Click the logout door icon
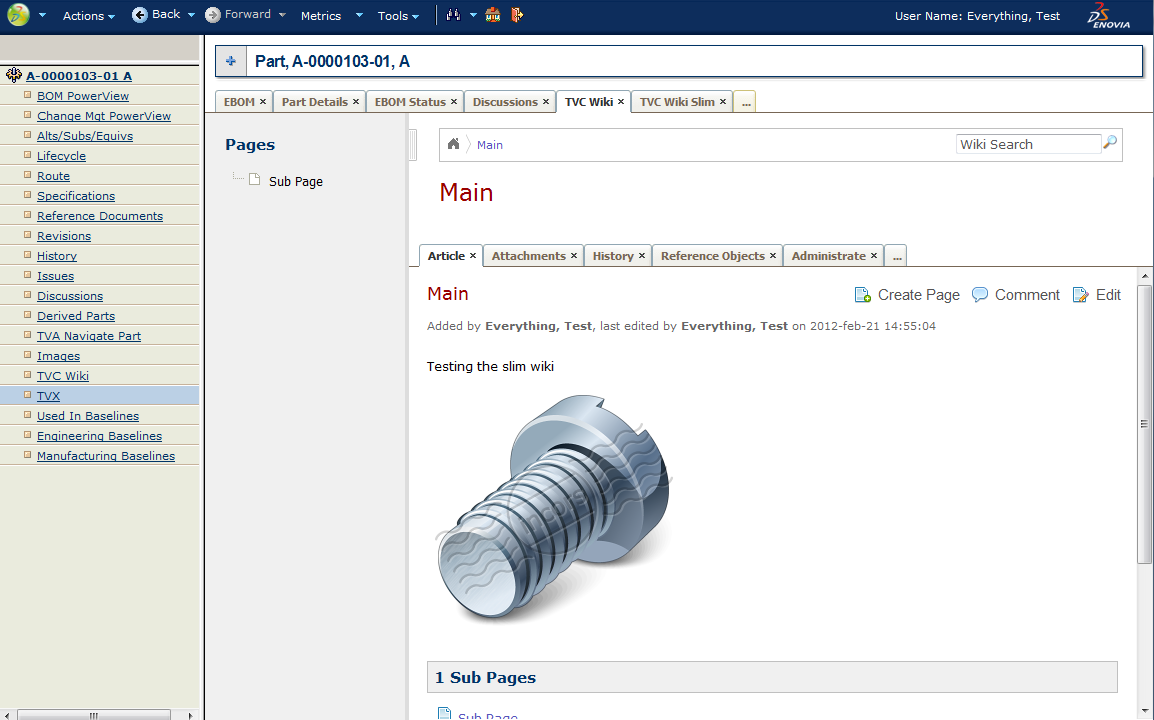The width and height of the screenshot is (1154, 720). click(x=517, y=15)
